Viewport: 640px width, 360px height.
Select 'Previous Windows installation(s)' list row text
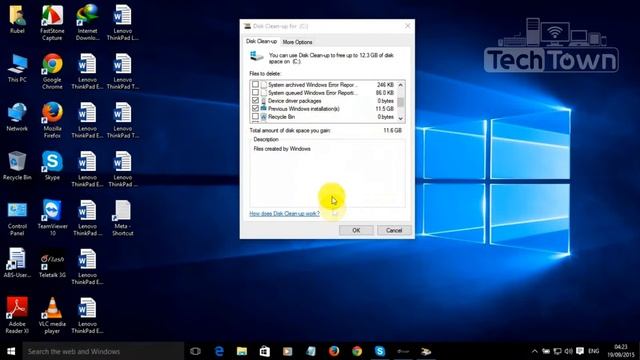[x=304, y=109]
